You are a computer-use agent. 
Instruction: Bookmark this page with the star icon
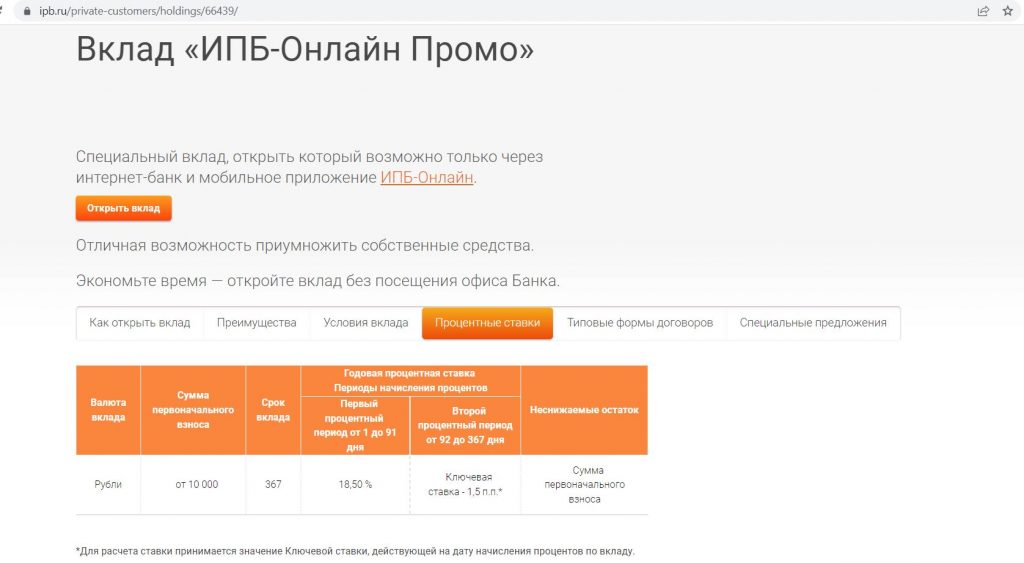(1007, 10)
